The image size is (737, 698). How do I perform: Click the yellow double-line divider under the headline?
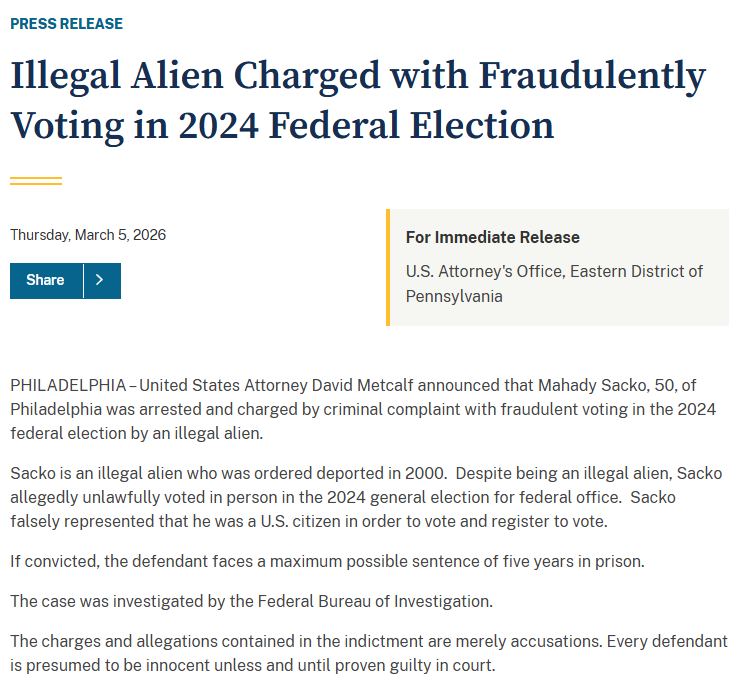(x=36, y=181)
